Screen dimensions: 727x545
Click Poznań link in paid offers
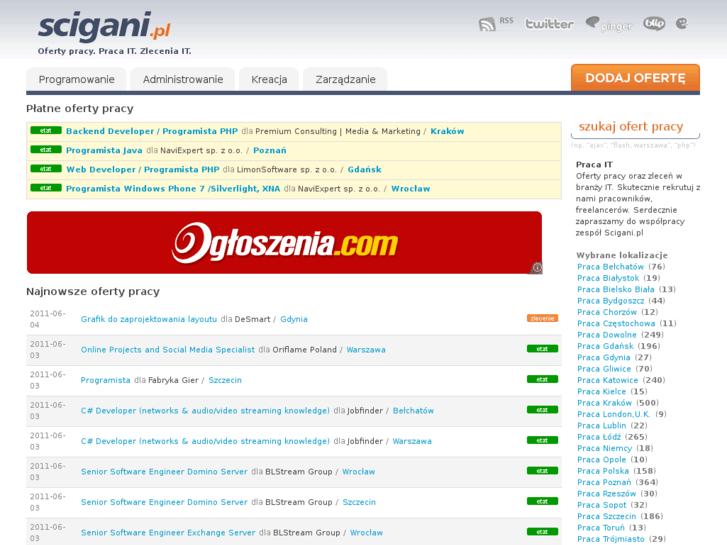269,150
